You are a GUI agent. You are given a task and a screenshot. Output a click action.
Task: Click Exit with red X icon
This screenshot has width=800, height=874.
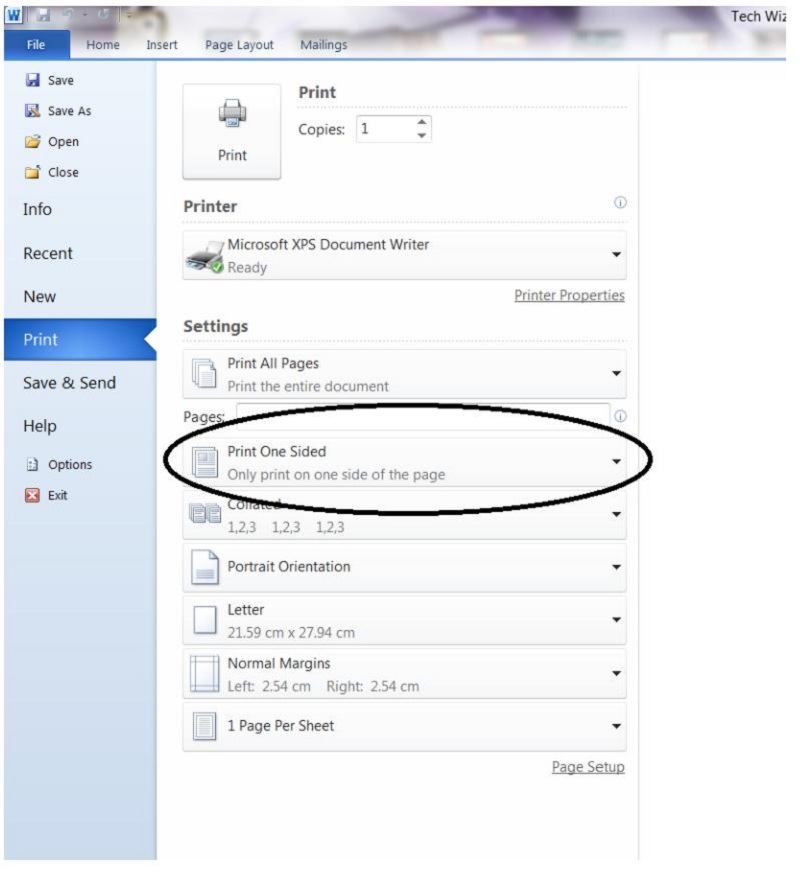pos(46,495)
